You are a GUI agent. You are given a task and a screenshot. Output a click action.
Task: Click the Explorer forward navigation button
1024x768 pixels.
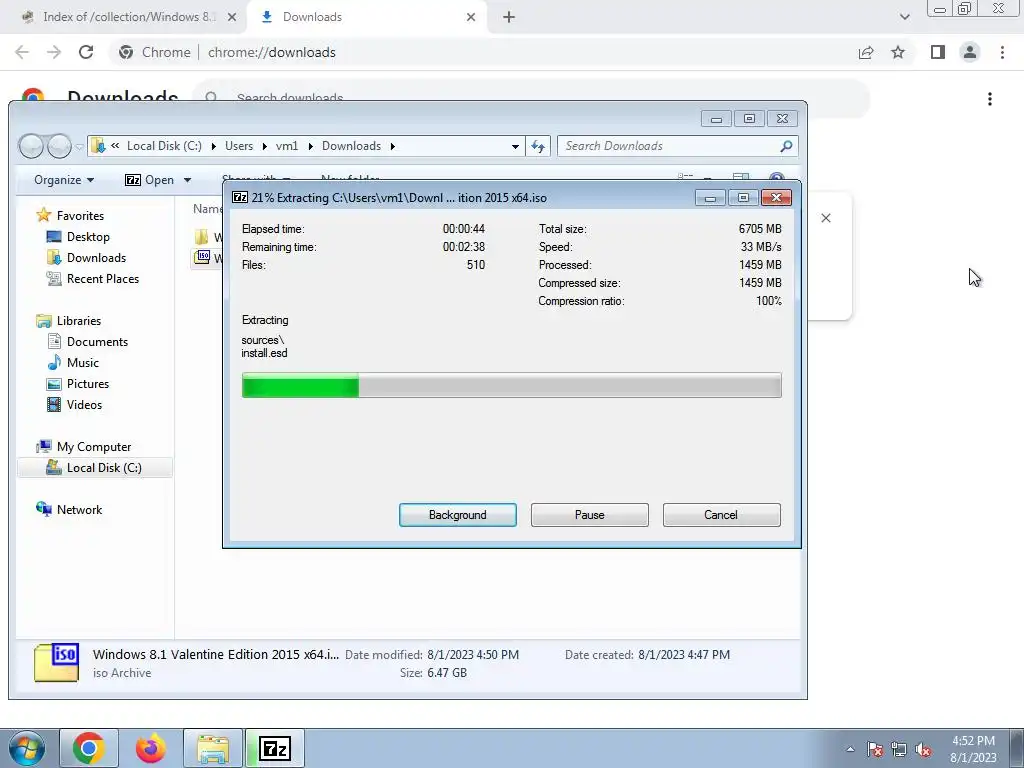[59, 146]
